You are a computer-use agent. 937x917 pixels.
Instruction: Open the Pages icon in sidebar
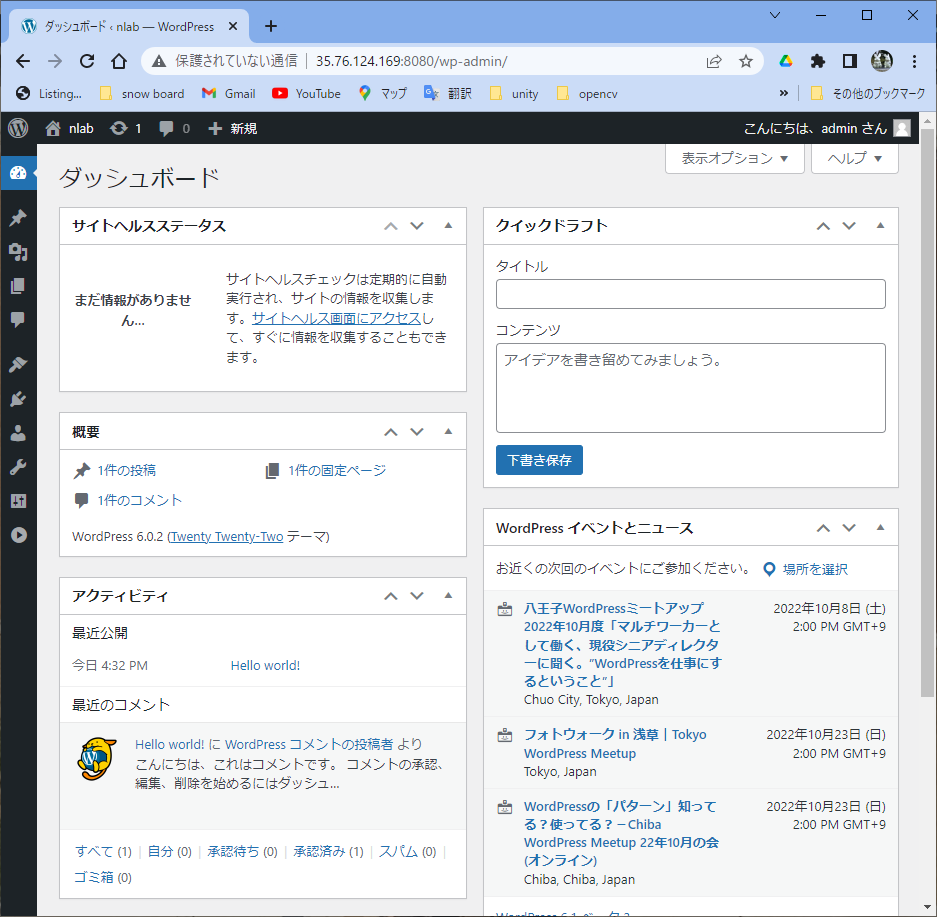click(x=18, y=286)
